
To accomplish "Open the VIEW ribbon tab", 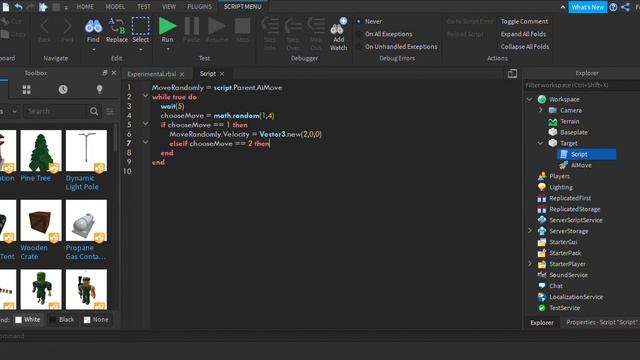I will 169,7.
